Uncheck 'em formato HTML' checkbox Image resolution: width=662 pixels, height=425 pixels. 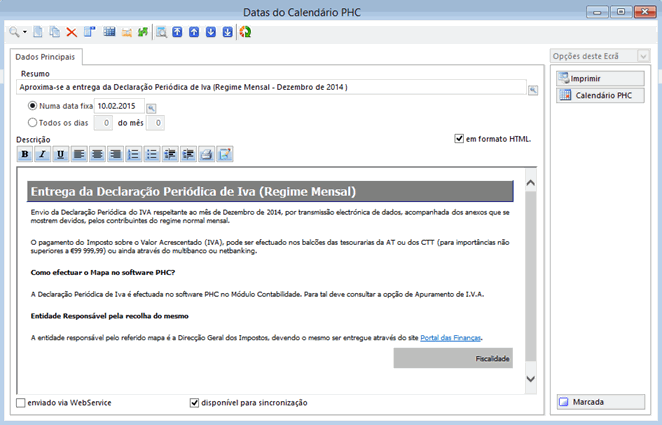(459, 139)
